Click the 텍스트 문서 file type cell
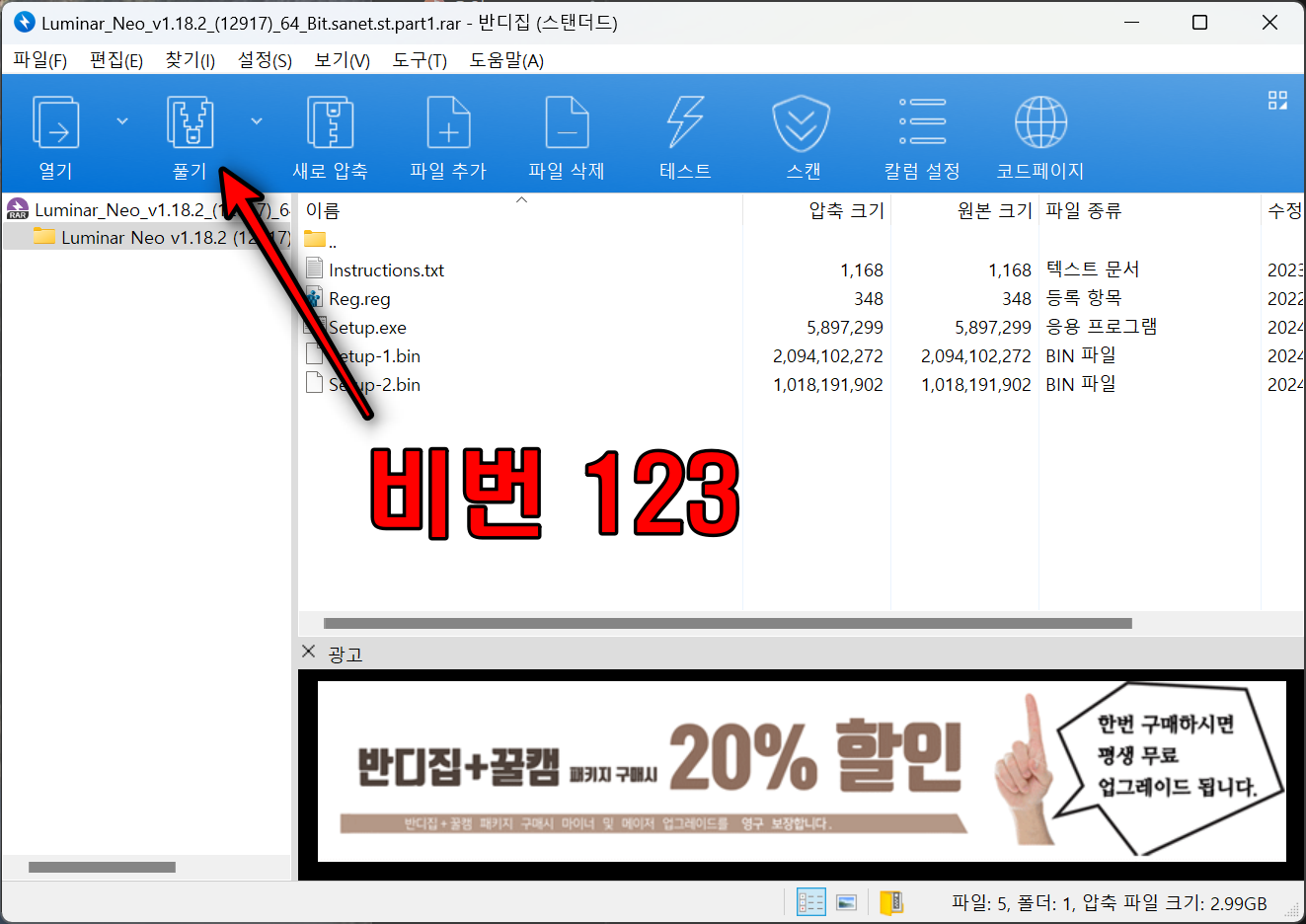The width and height of the screenshot is (1306, 924). coord(1093,269)
